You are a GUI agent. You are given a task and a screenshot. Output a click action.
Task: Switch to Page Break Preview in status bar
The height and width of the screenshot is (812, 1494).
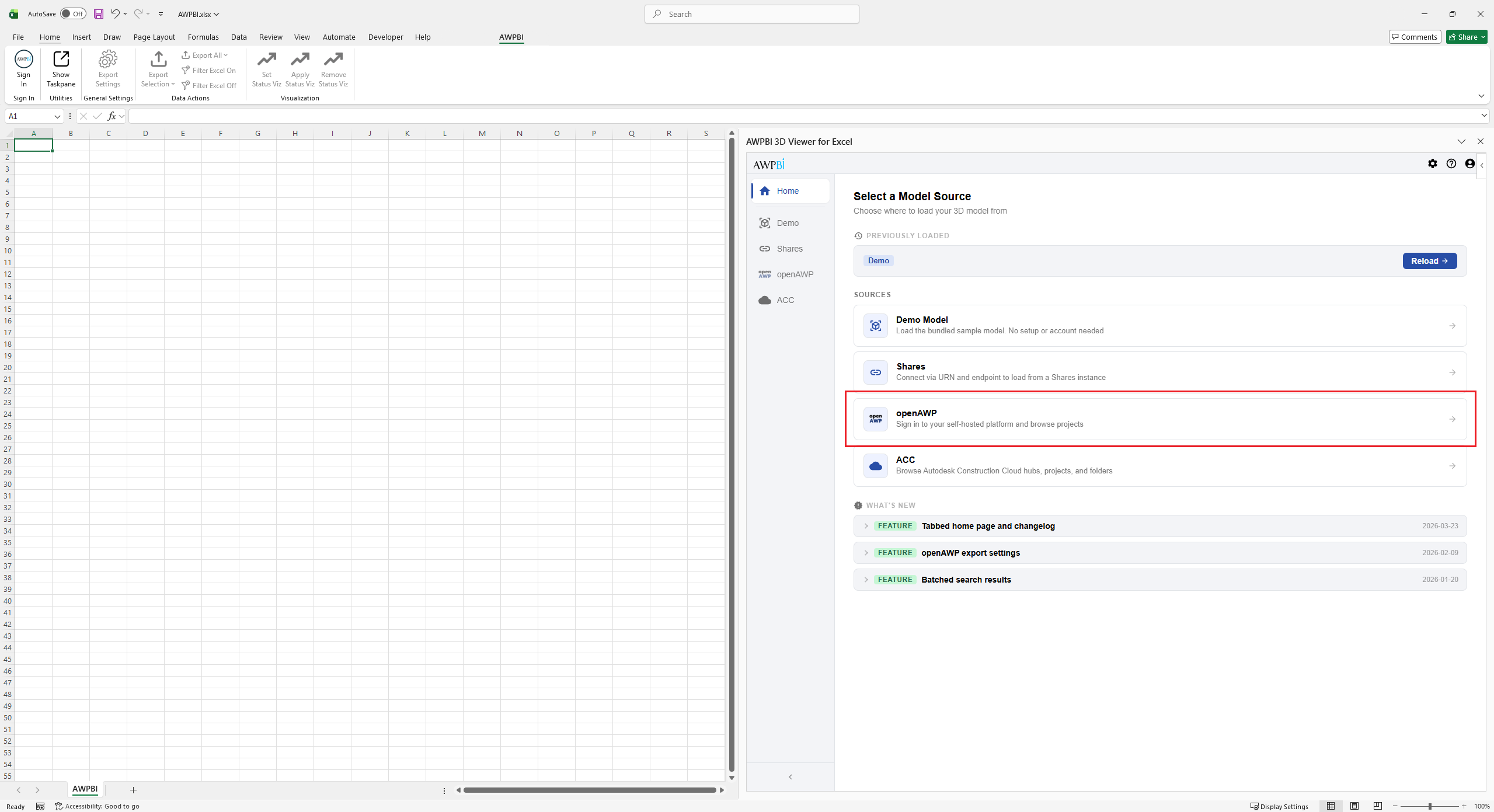1378,806
